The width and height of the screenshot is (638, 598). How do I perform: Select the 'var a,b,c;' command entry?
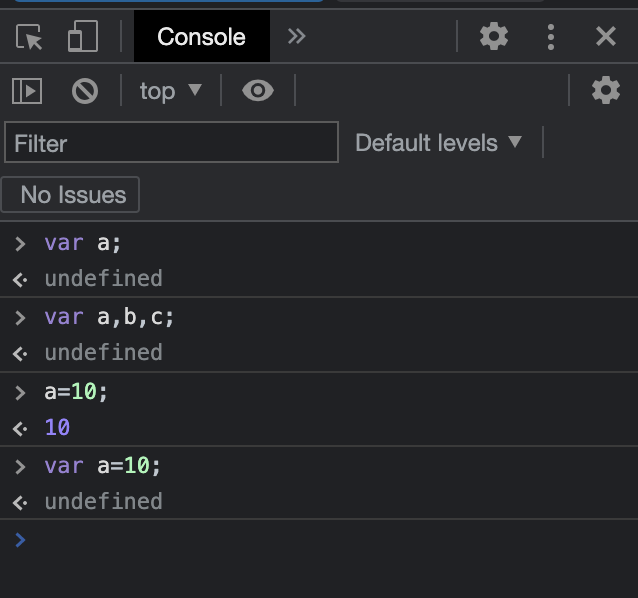[109, 318]
